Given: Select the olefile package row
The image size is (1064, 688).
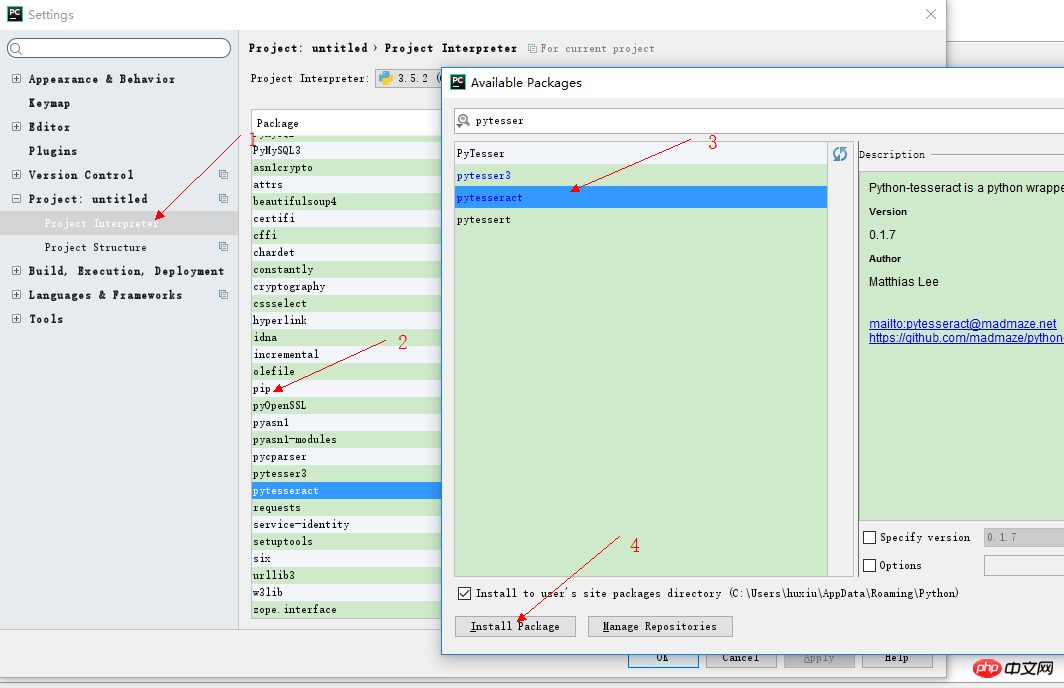Looking at the screenshot, I should pos(347,371).
